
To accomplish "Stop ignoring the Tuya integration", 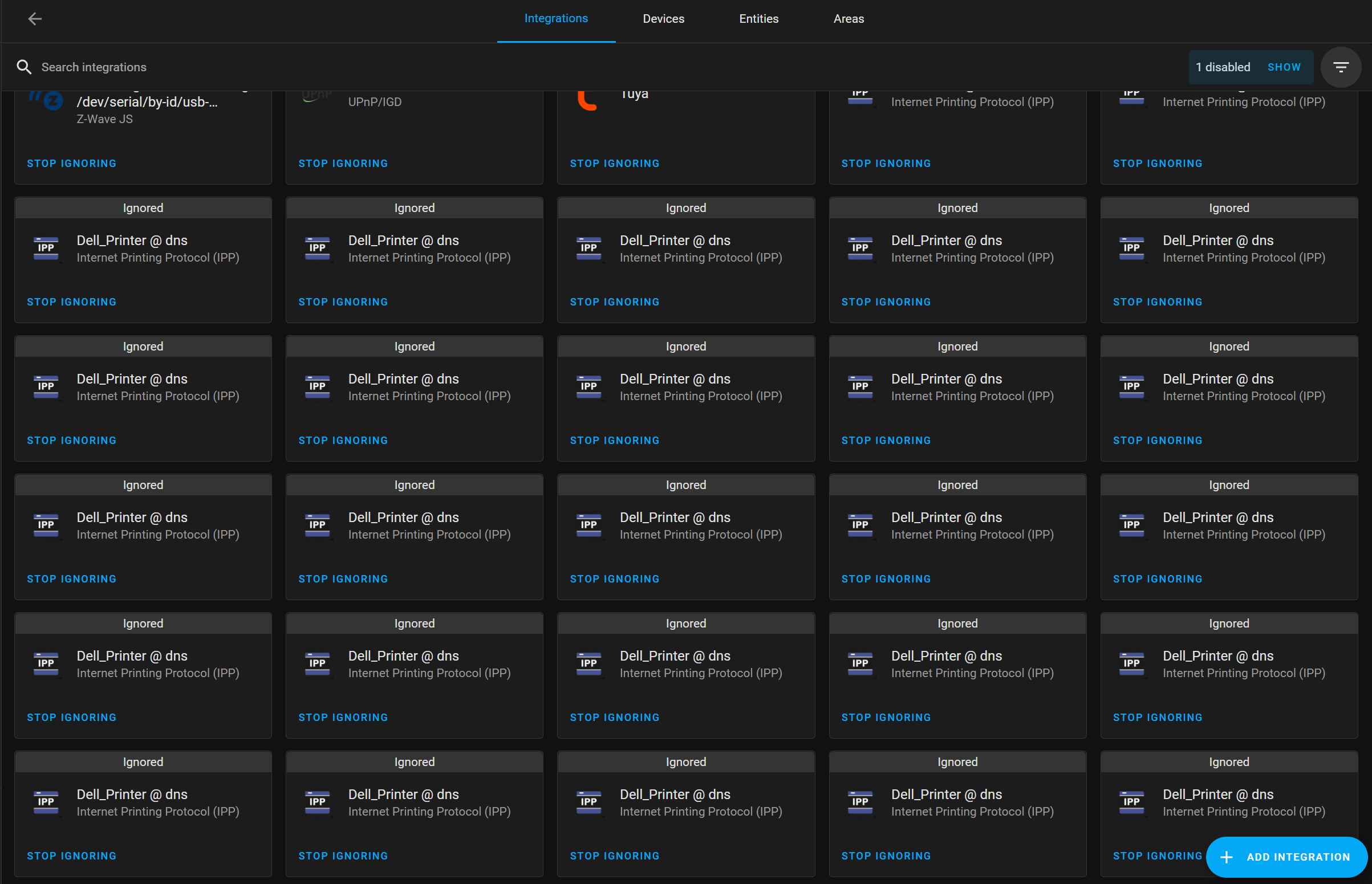I will click(x=615, y=163).
